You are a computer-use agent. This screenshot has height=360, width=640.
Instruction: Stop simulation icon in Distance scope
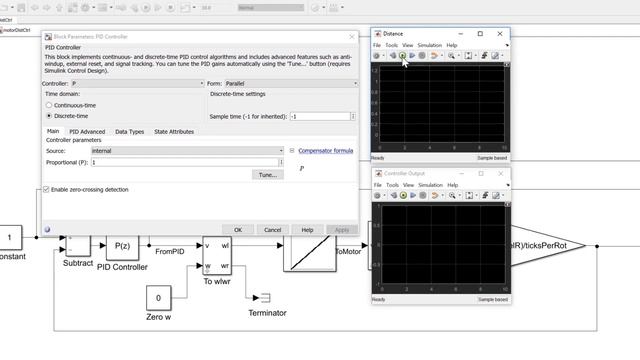click(x=422, y=56)
